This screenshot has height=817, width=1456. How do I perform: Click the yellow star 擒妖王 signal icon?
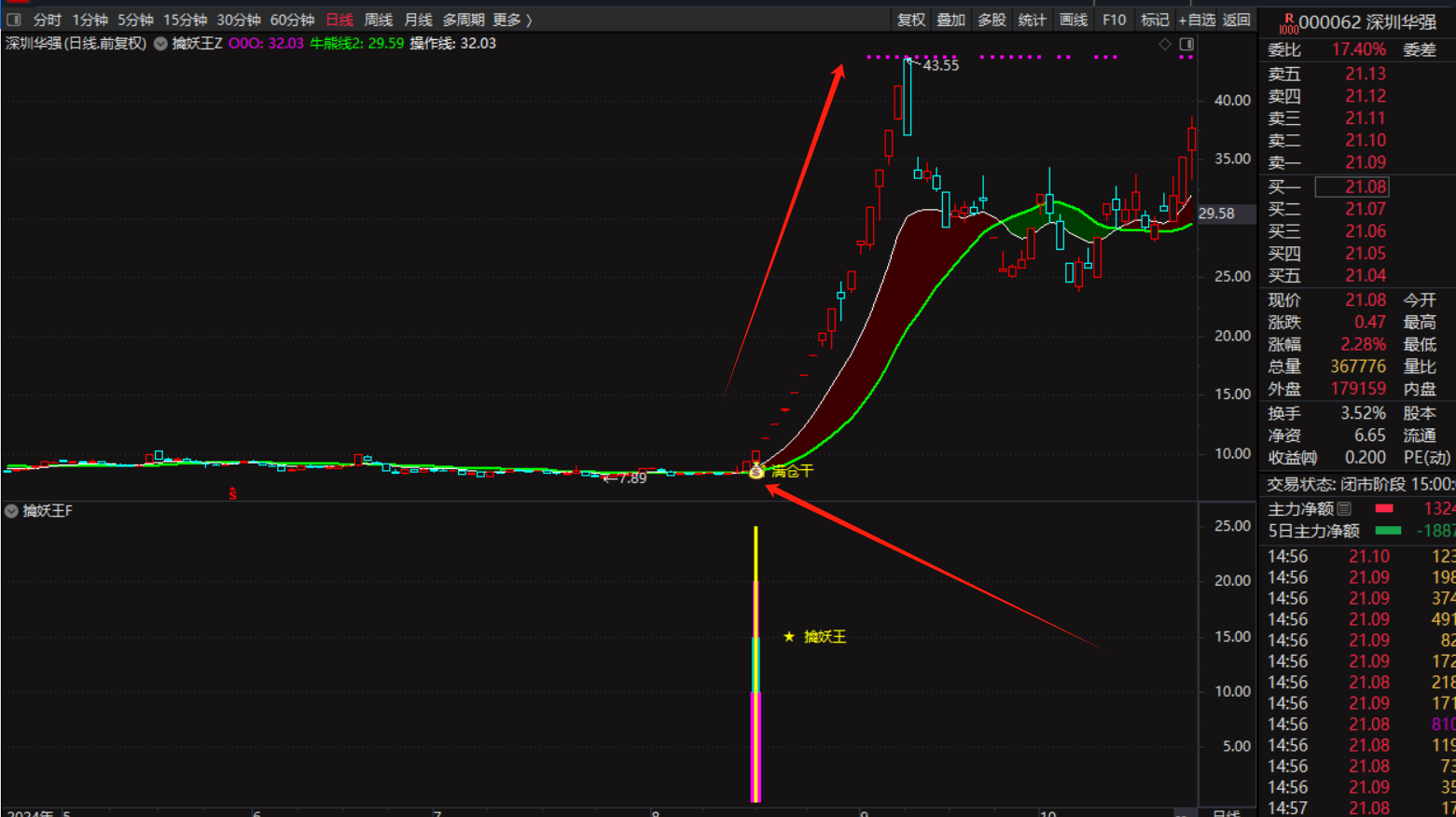pos(789,637)
